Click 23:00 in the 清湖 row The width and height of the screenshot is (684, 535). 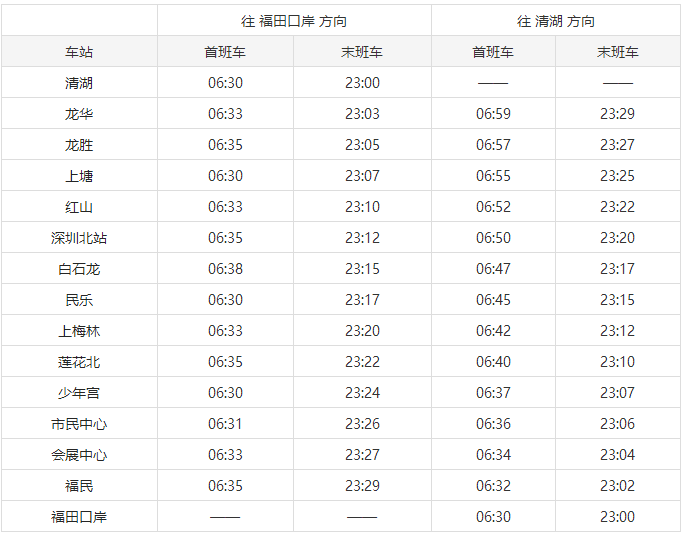coord(362,83)
